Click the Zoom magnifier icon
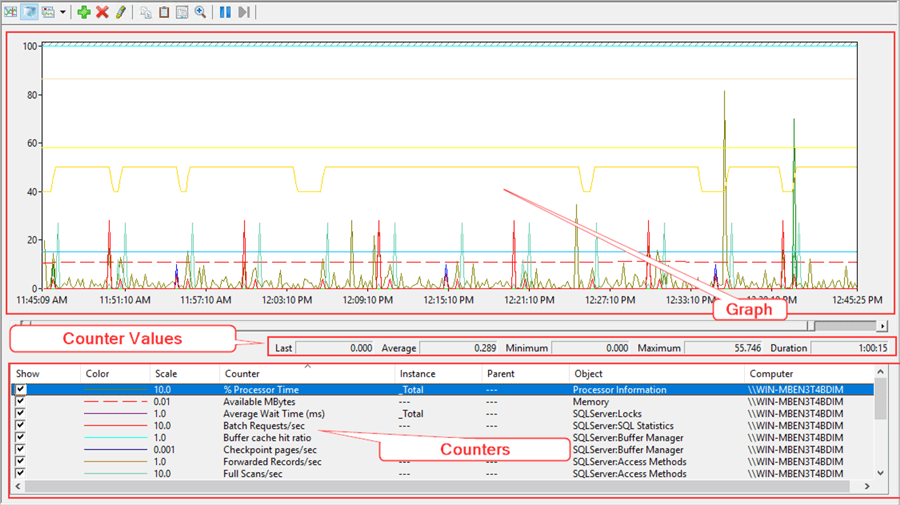The width and height of the screenshot is (900, 505). click(200, 12)
